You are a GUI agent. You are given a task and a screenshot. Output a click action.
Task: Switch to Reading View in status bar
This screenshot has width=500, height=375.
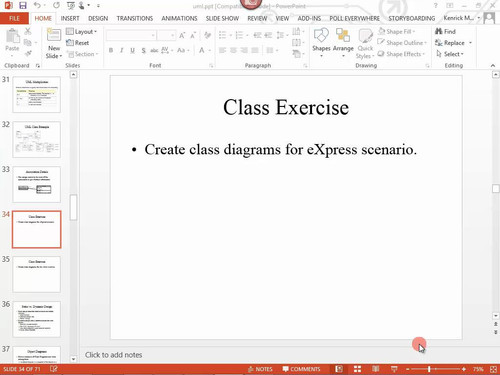click(x=376, y=369)
